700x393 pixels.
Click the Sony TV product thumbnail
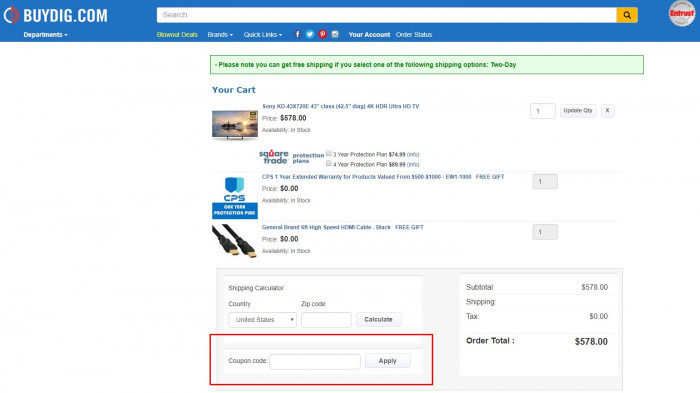[x=235, y=125]
